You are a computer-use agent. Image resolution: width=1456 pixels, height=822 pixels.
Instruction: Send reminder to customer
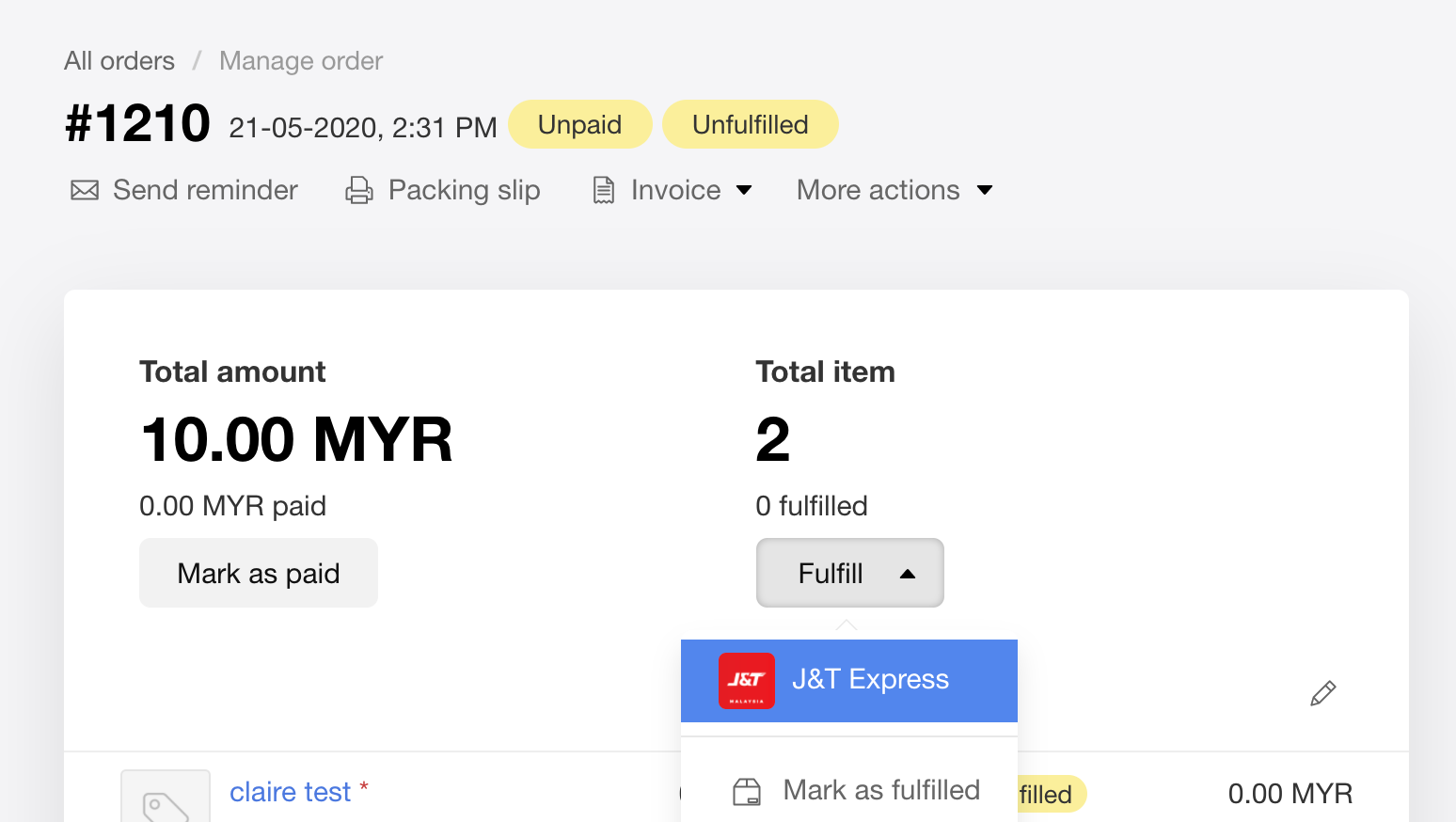(184, 190)
